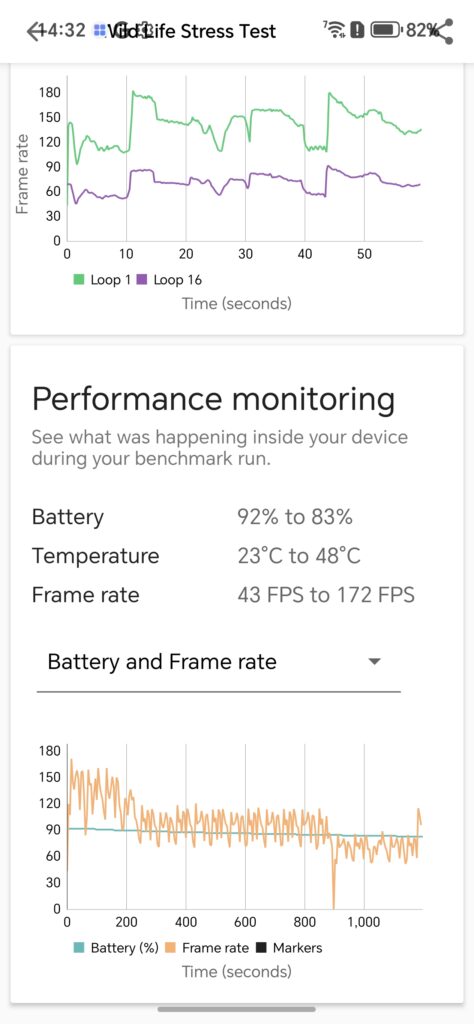
Task: Tap the home gesture bar at bottom
Action: point(236,1009)
